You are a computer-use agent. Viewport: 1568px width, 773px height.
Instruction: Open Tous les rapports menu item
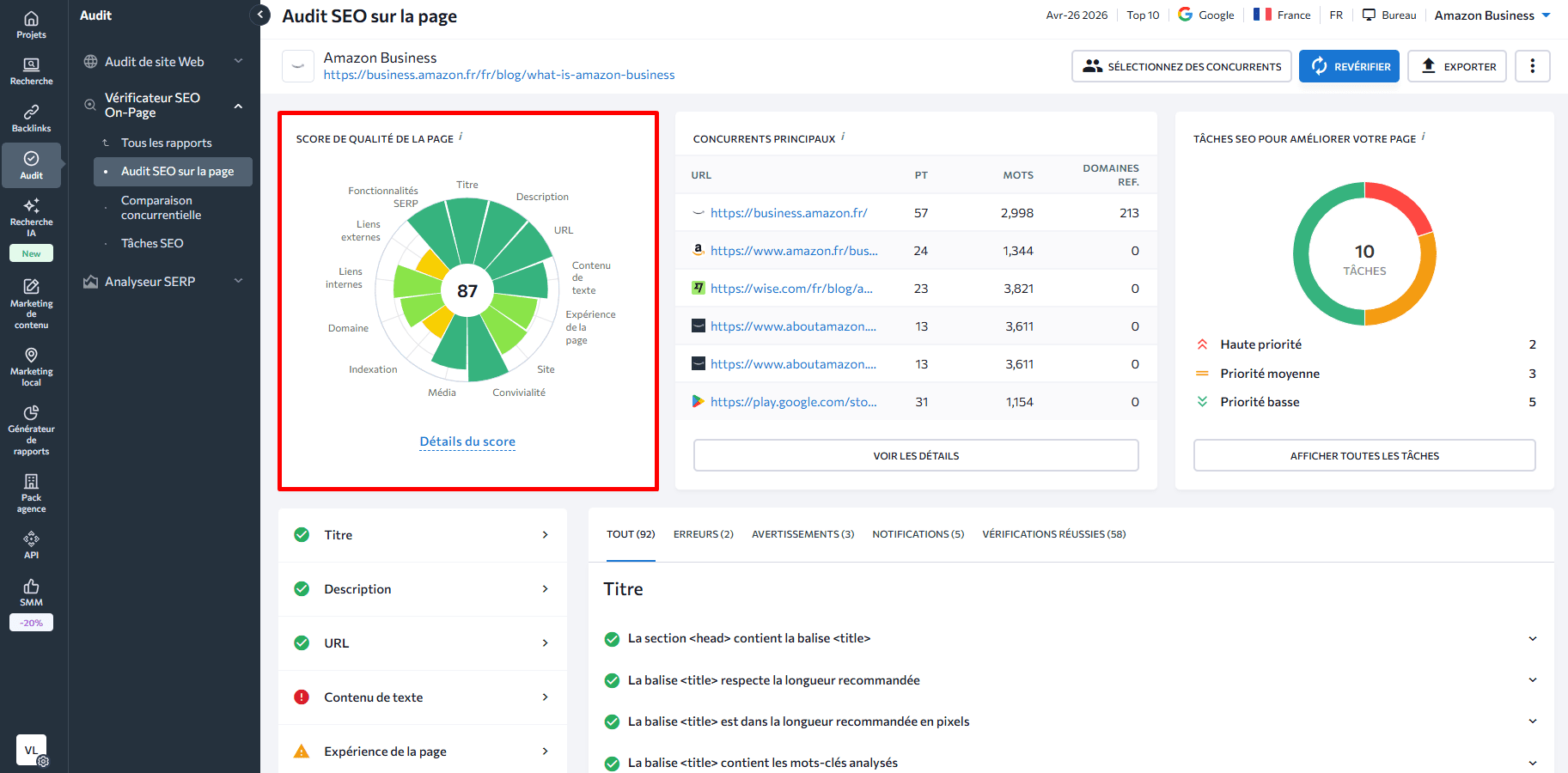166,143
